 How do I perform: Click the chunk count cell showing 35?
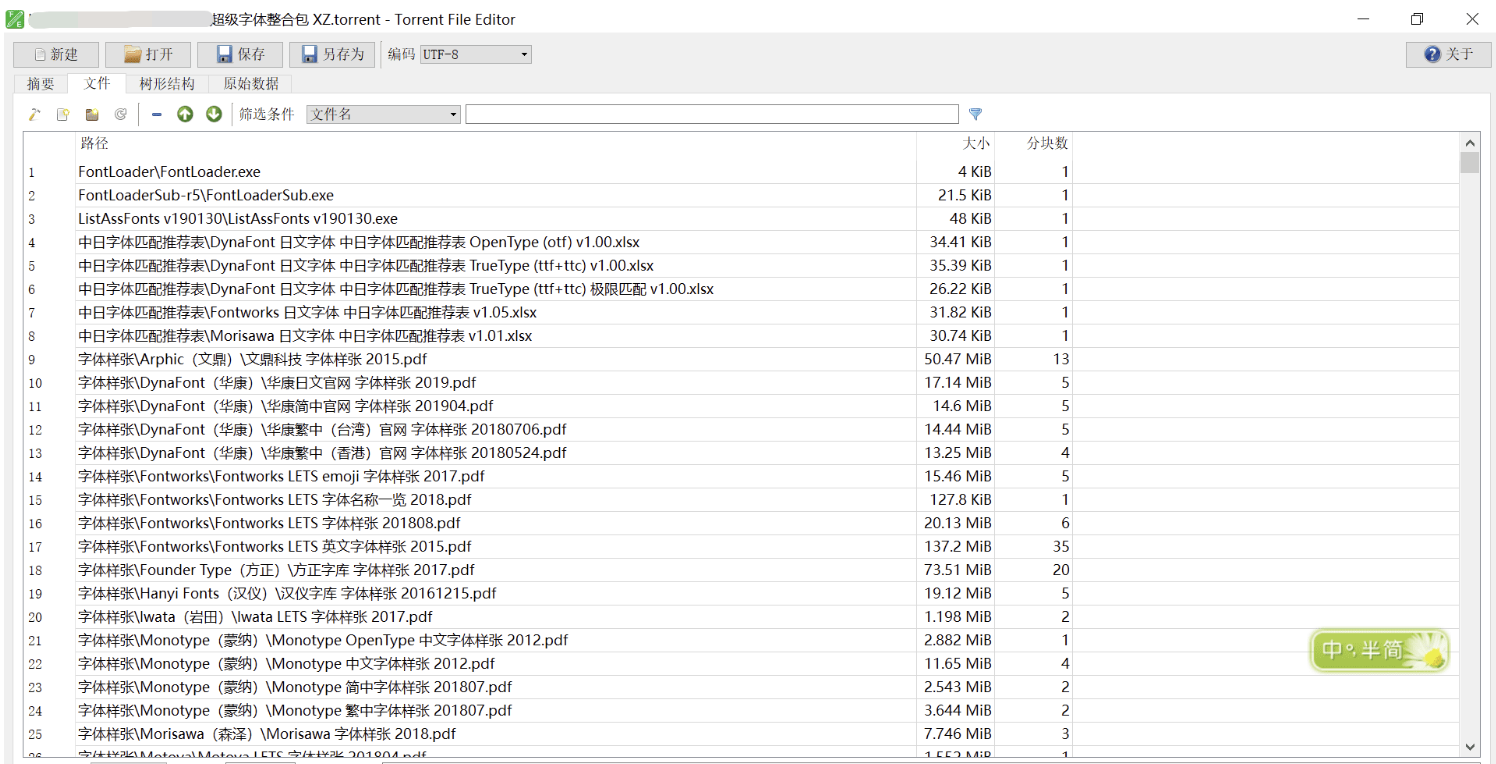point(1034,546)
